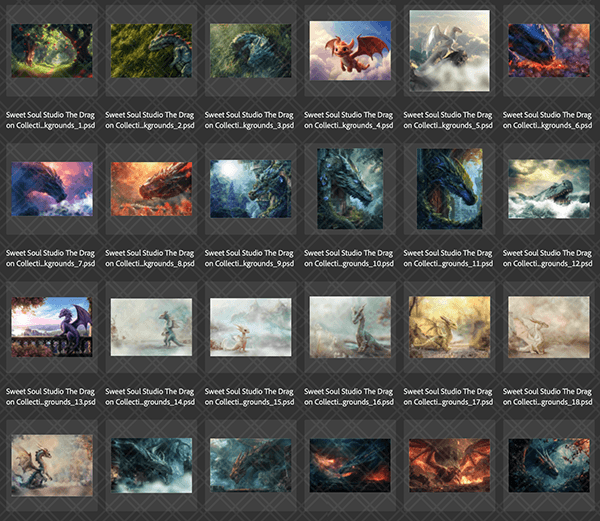The image size is (600, 521).
Task: Select thumbnail for grounds_16.psd
Action: [350, 327]
